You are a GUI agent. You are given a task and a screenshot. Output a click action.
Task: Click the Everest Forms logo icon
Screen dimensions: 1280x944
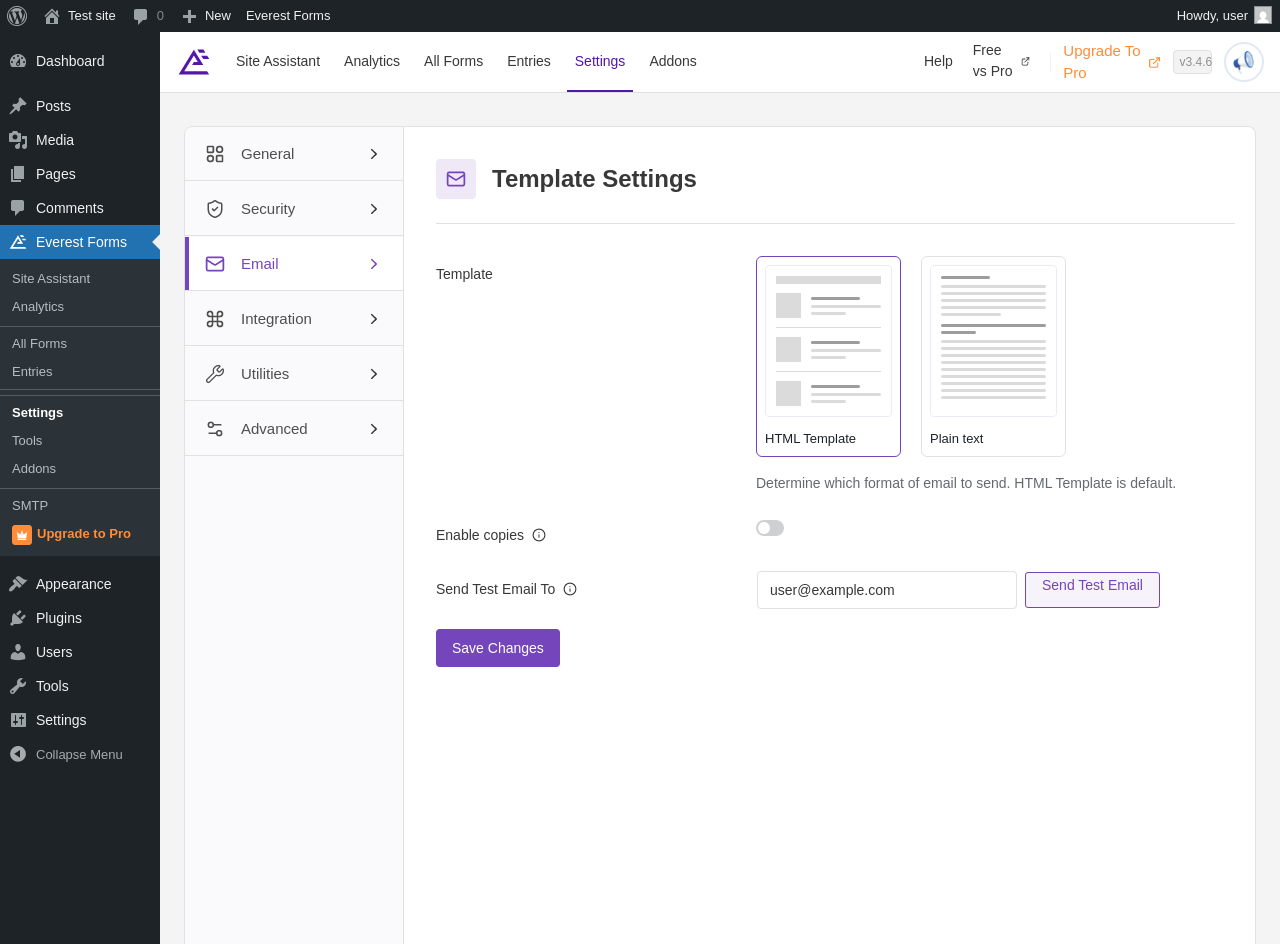[194, 62]
